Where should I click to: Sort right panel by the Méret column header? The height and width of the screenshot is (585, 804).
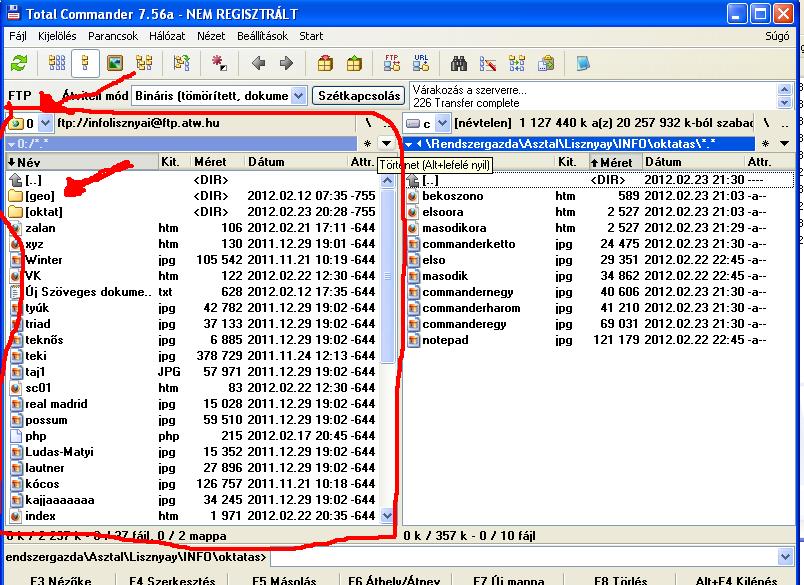614,162
